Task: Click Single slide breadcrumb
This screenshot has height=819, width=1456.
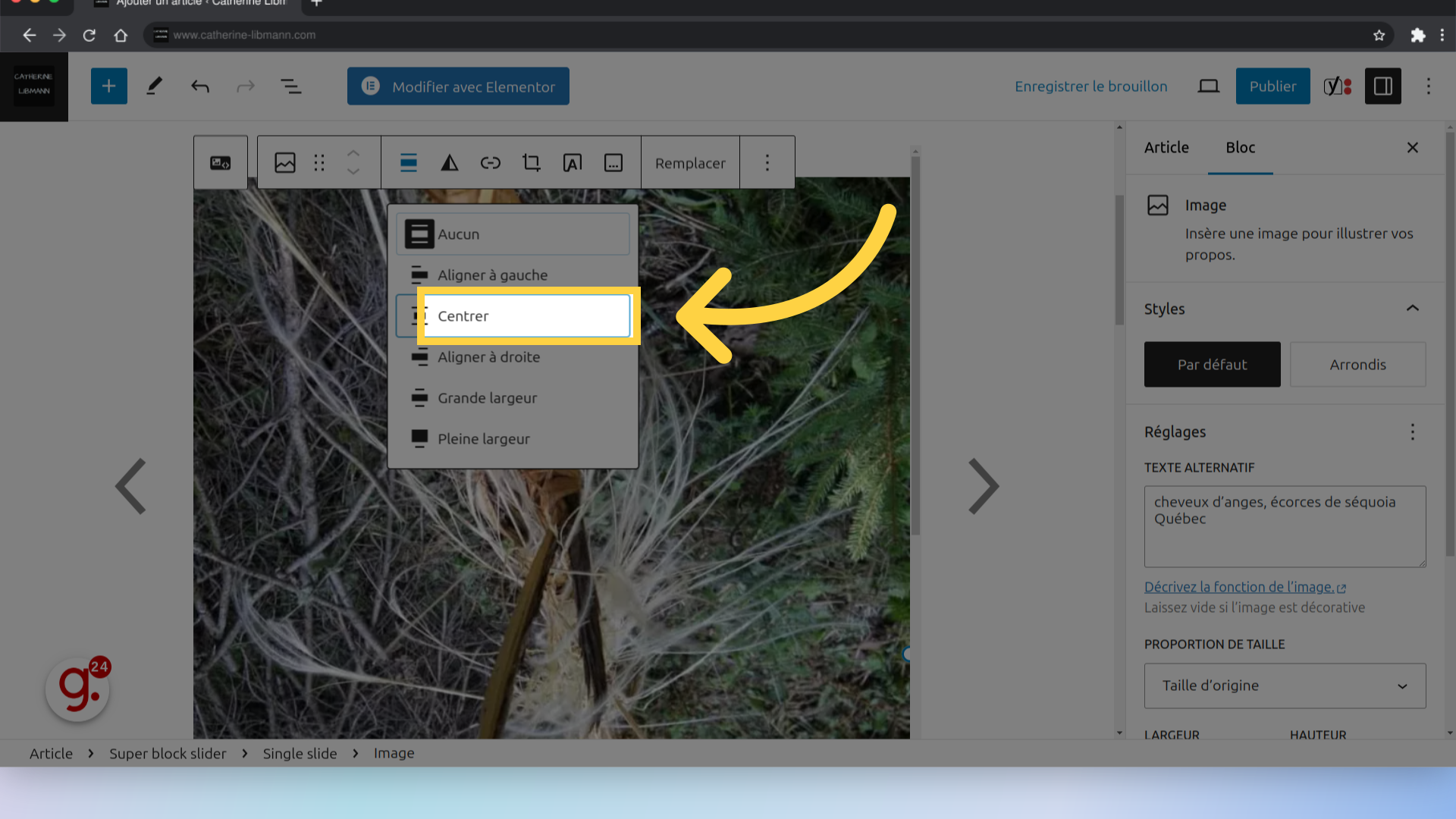Action: coord(300,754)
